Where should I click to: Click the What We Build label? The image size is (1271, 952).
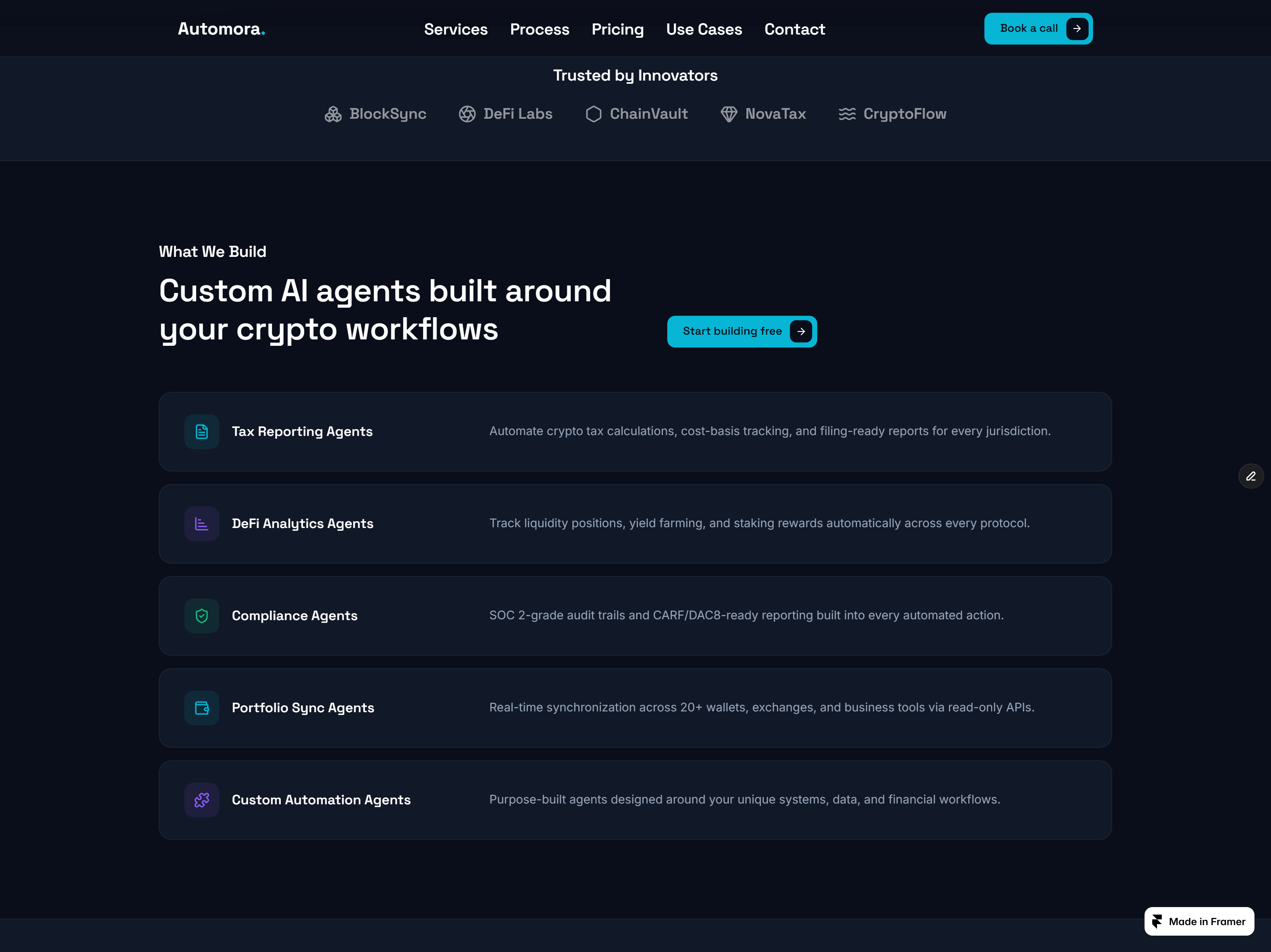[212, 251]
